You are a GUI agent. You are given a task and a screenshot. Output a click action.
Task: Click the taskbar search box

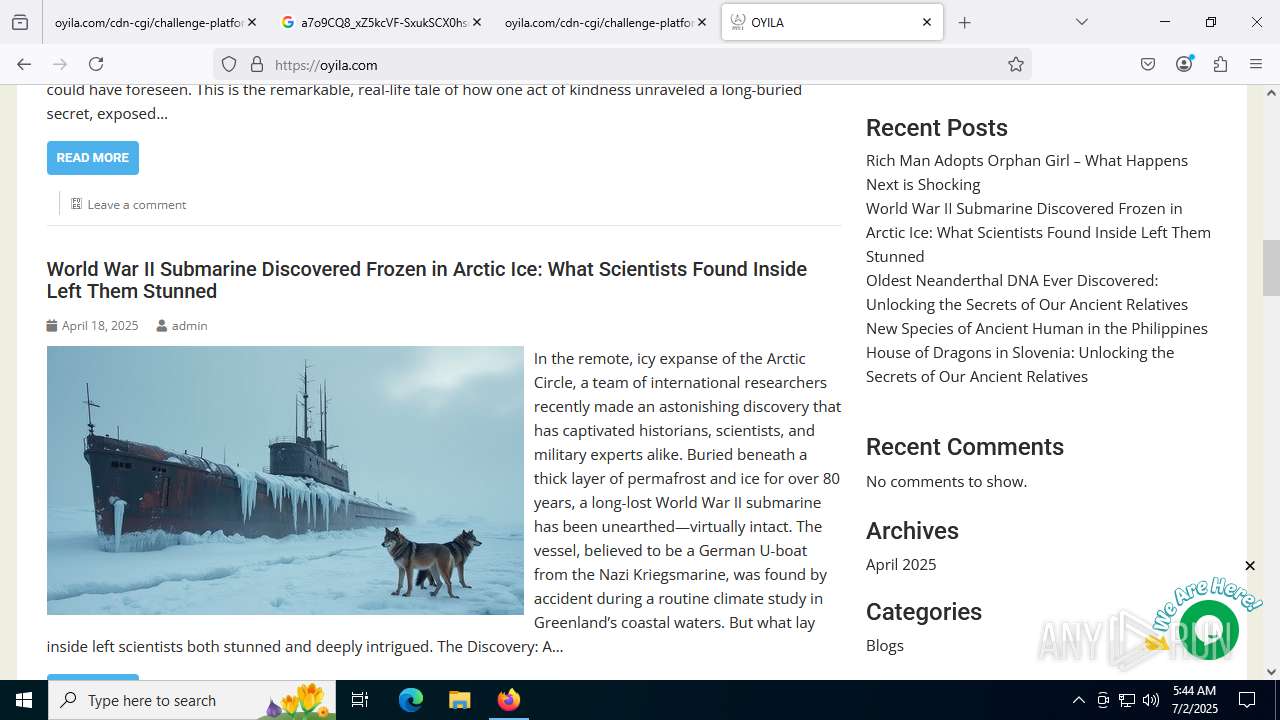[x=194, y=700]
